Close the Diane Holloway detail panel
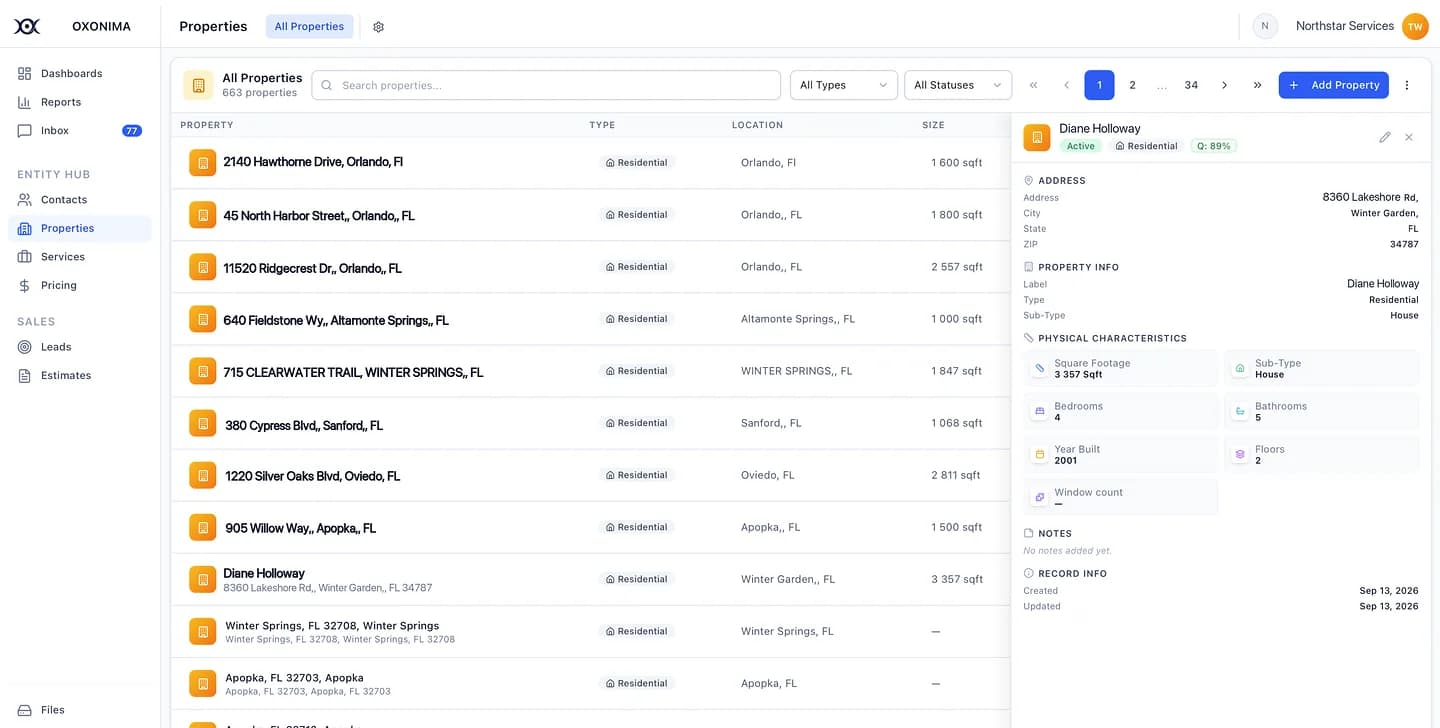The height and width of the screenshot is (728, 1440). (1409, 137)
